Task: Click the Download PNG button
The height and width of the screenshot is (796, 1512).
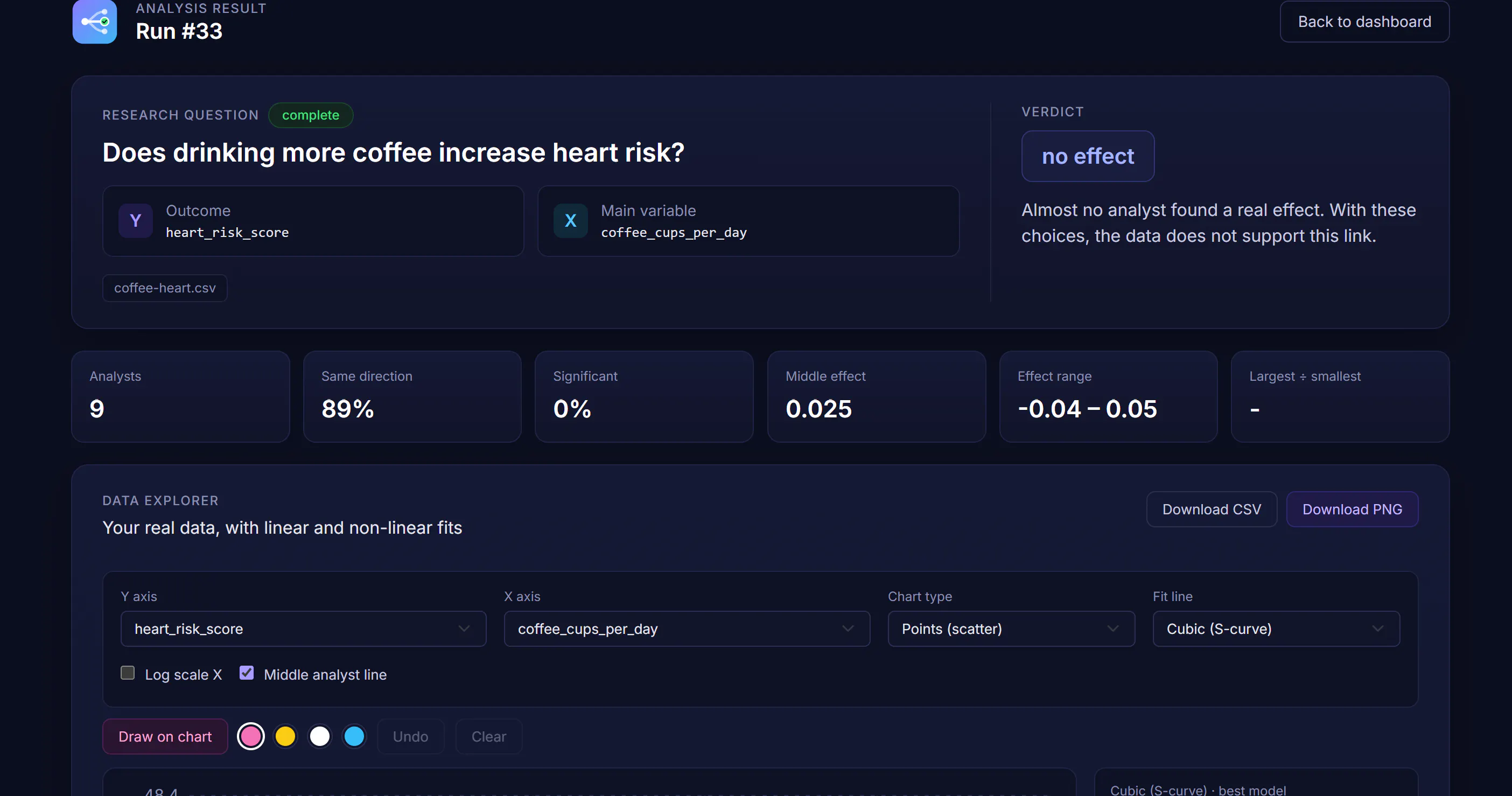Action: click(x=1352, y=509)
